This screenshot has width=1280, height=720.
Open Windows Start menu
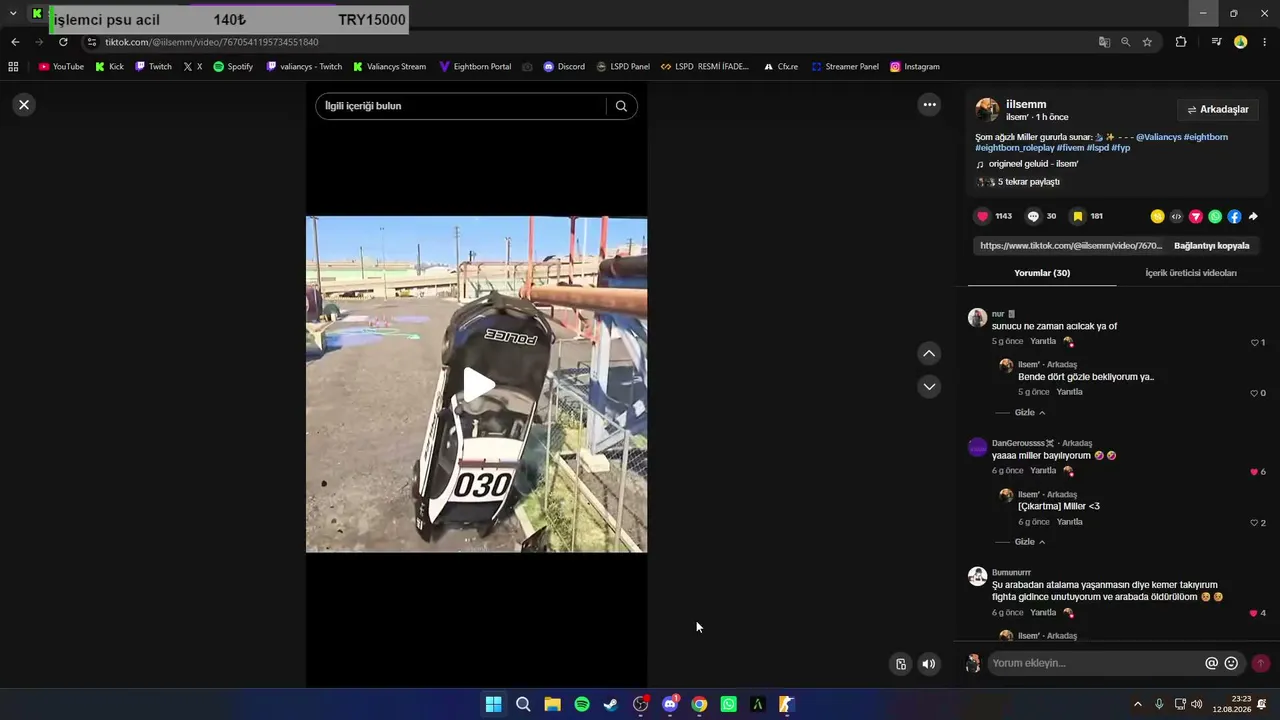tap(493, 704)
